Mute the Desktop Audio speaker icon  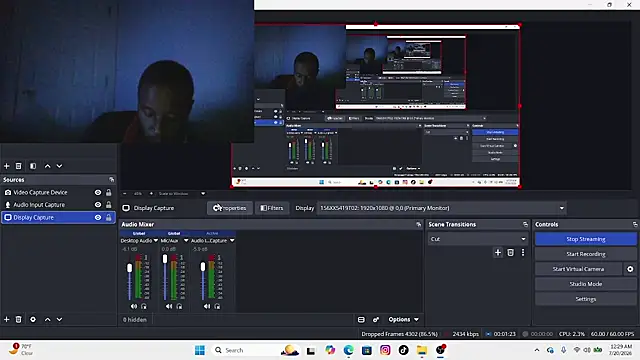[133, 306]
